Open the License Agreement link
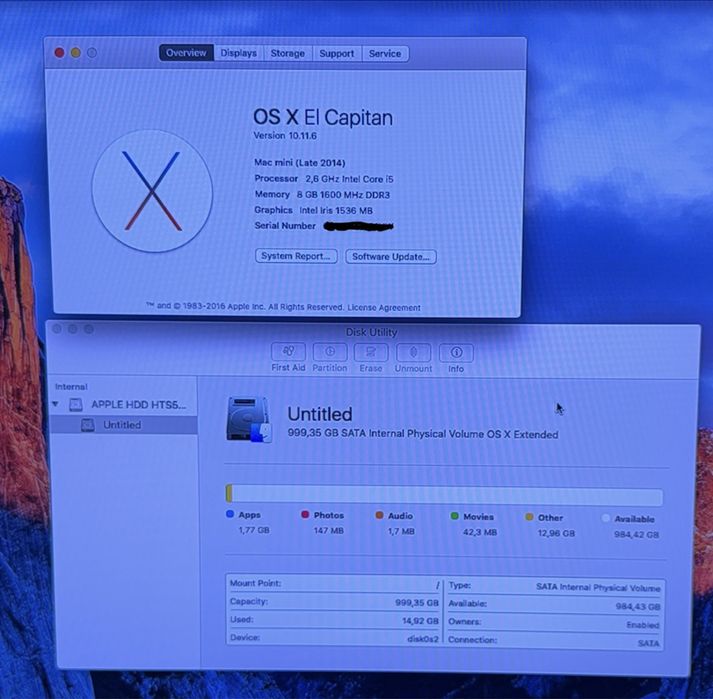Screen dimensions: 713x699 point(384,308)
